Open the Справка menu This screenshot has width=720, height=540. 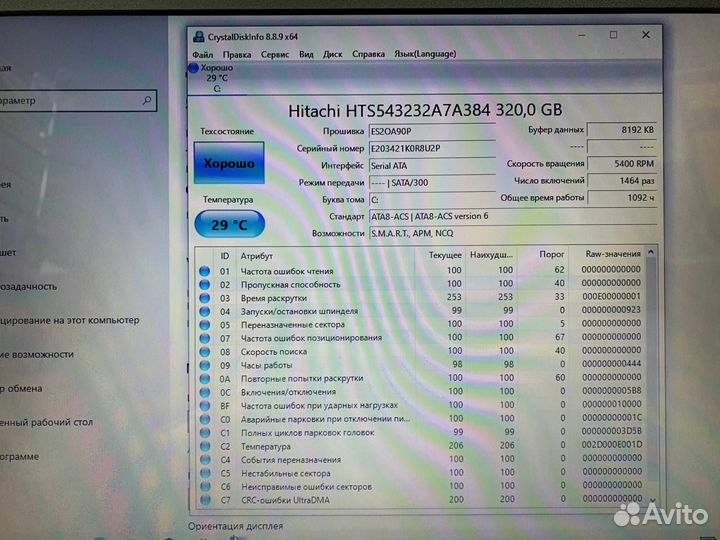point(368,54)
